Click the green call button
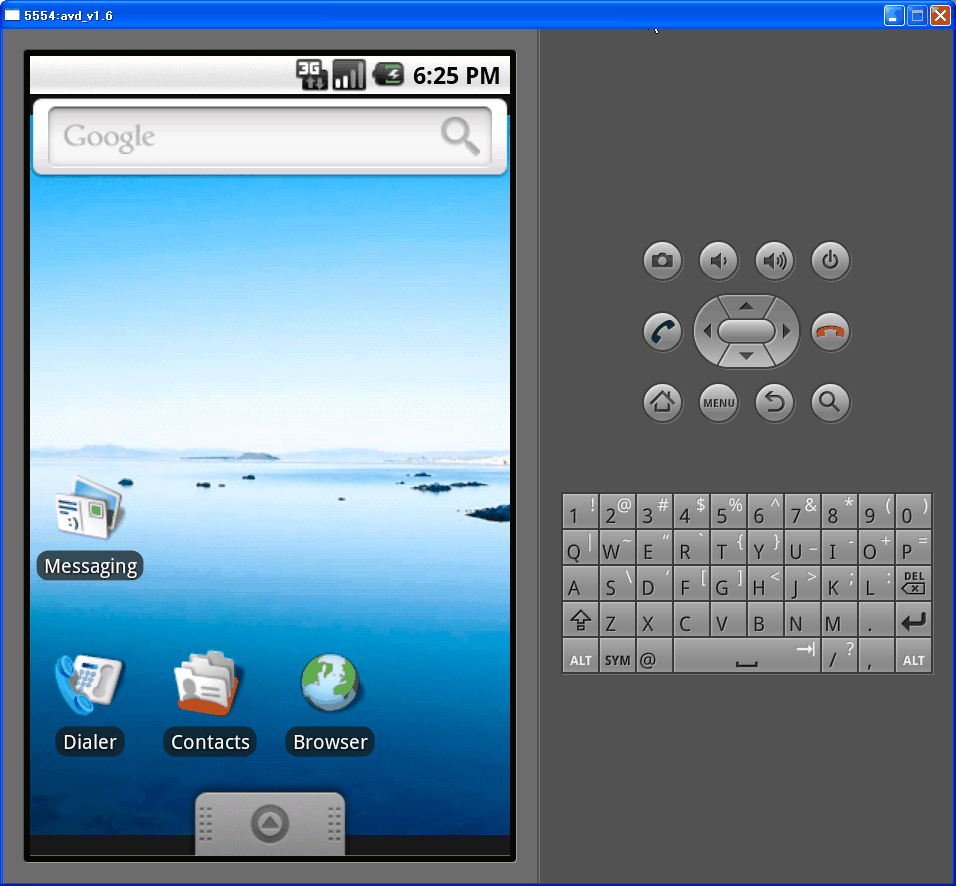Viewport: 956px width, 886px height. [x=663, y=332]
